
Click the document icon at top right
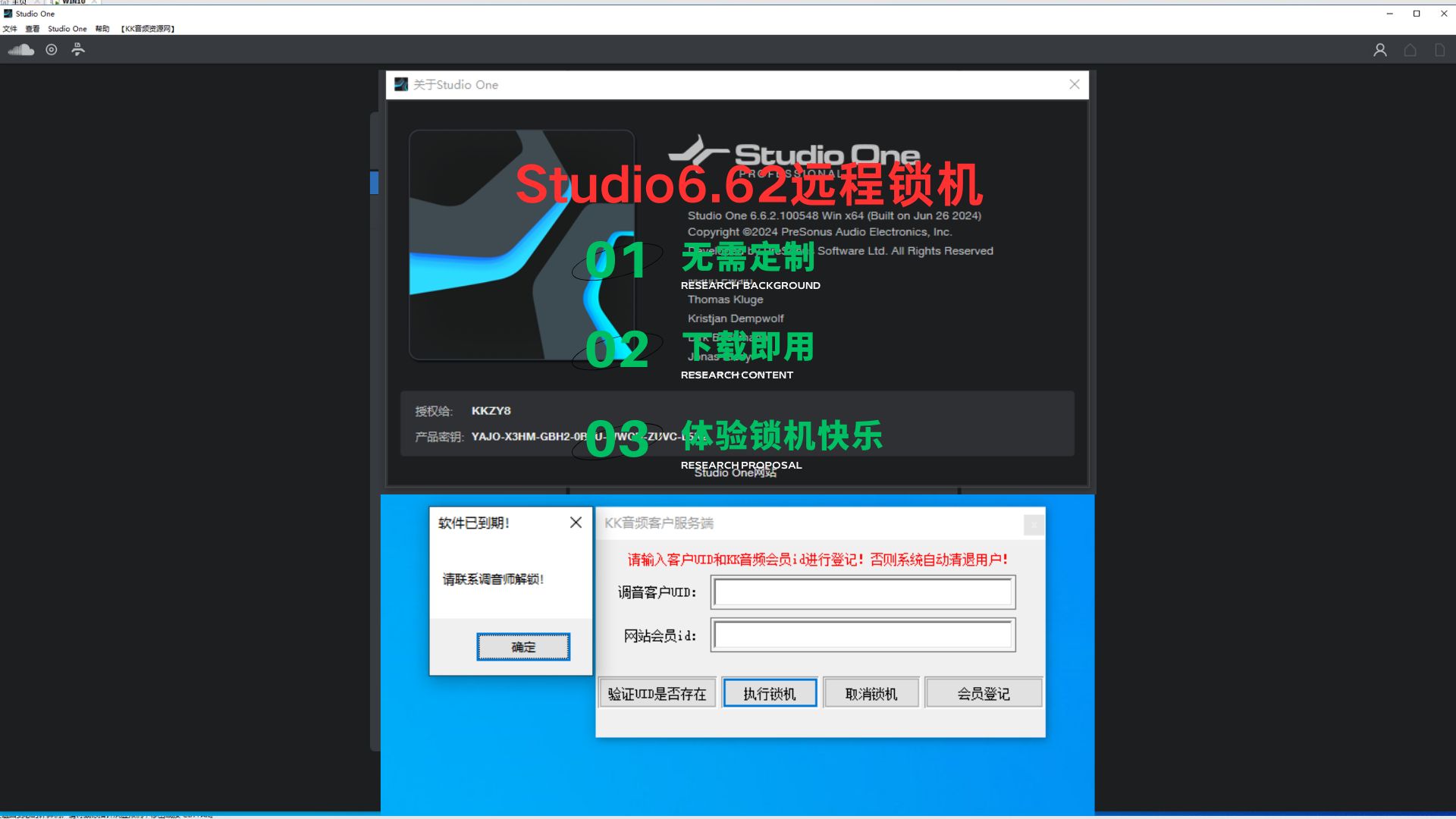pos(1439,50)
